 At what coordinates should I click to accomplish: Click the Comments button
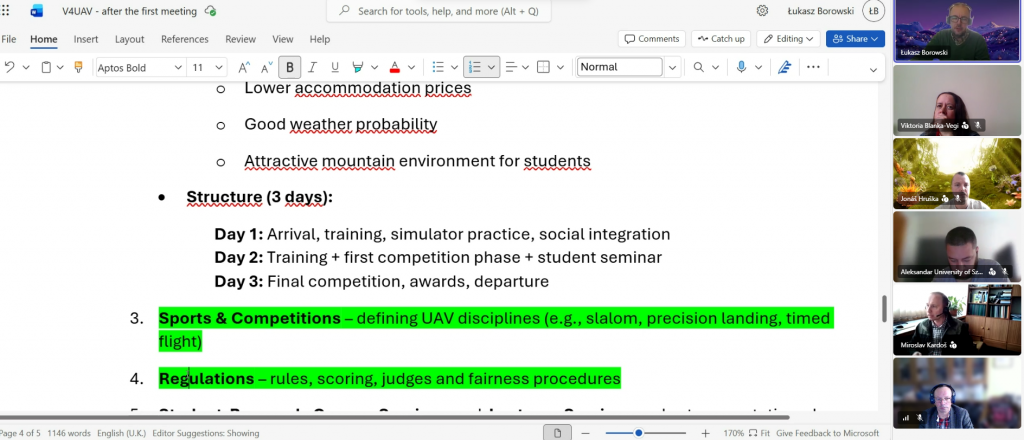[651, 39]
